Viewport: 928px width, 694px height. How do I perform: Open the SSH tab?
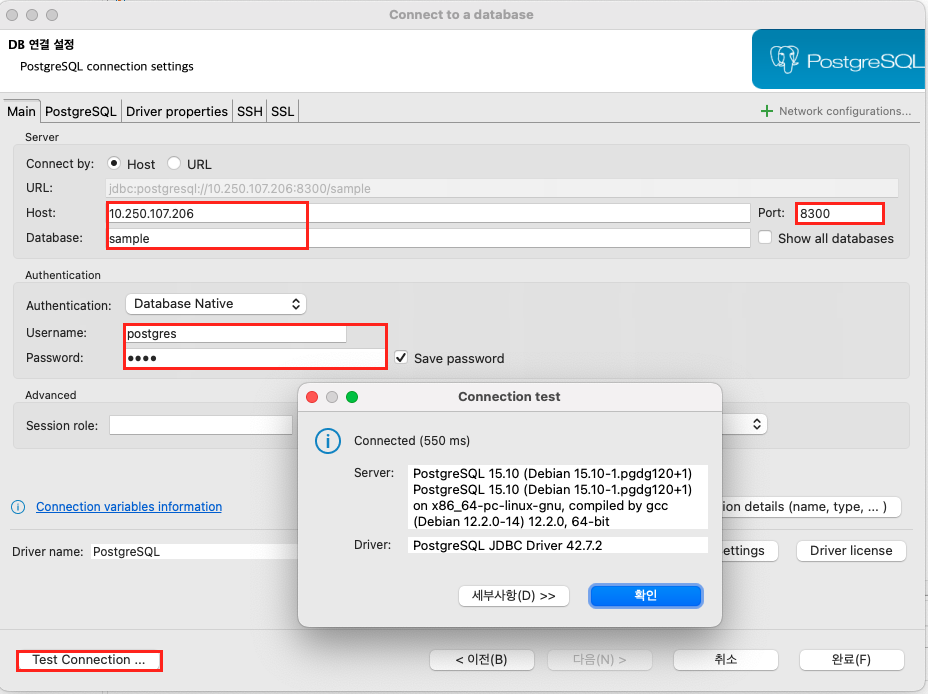click(250, 111)
